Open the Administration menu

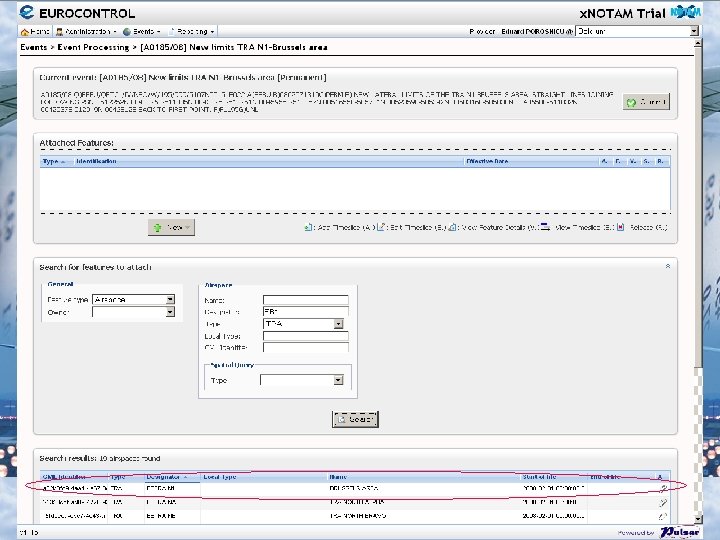(86, 31)
